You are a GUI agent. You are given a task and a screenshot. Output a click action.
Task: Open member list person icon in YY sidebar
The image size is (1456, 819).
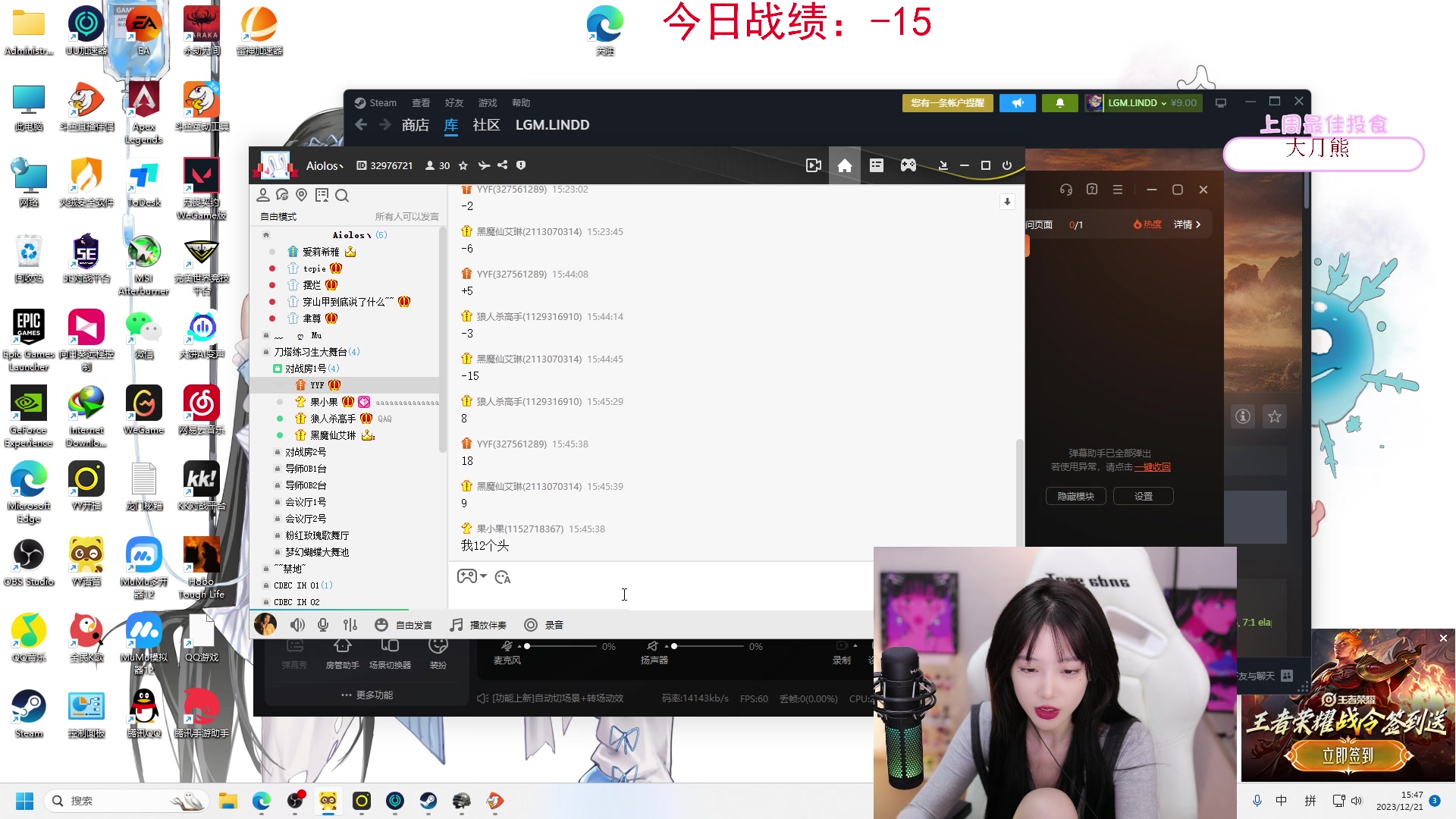[x=263, y=196]
